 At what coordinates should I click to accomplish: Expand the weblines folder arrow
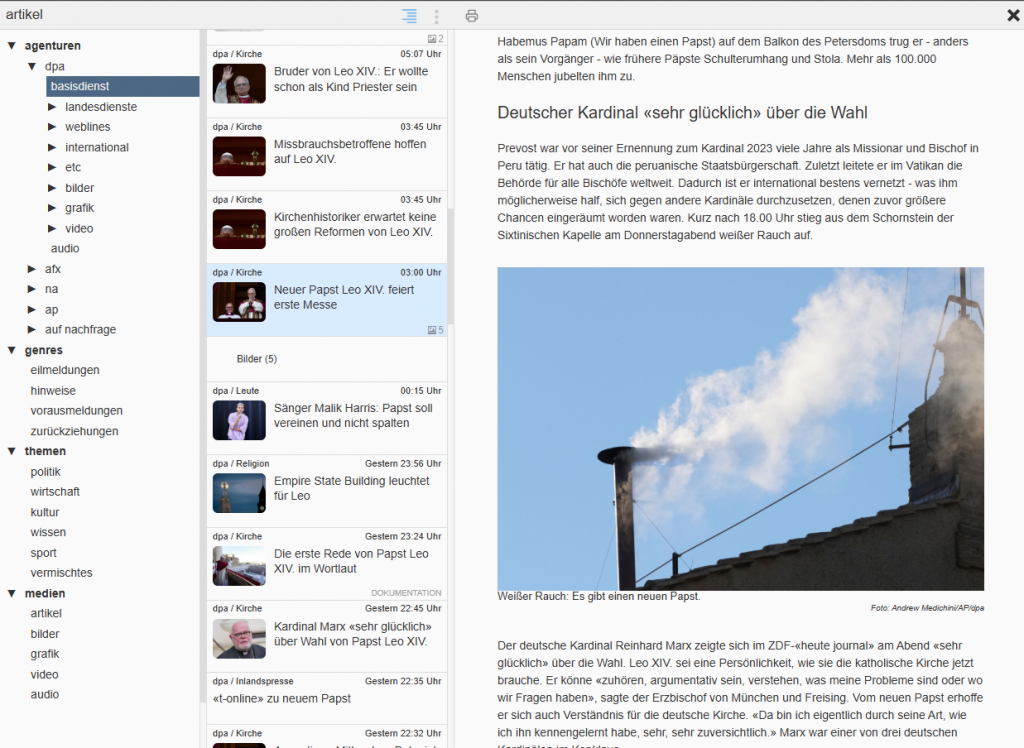point(52,127)
